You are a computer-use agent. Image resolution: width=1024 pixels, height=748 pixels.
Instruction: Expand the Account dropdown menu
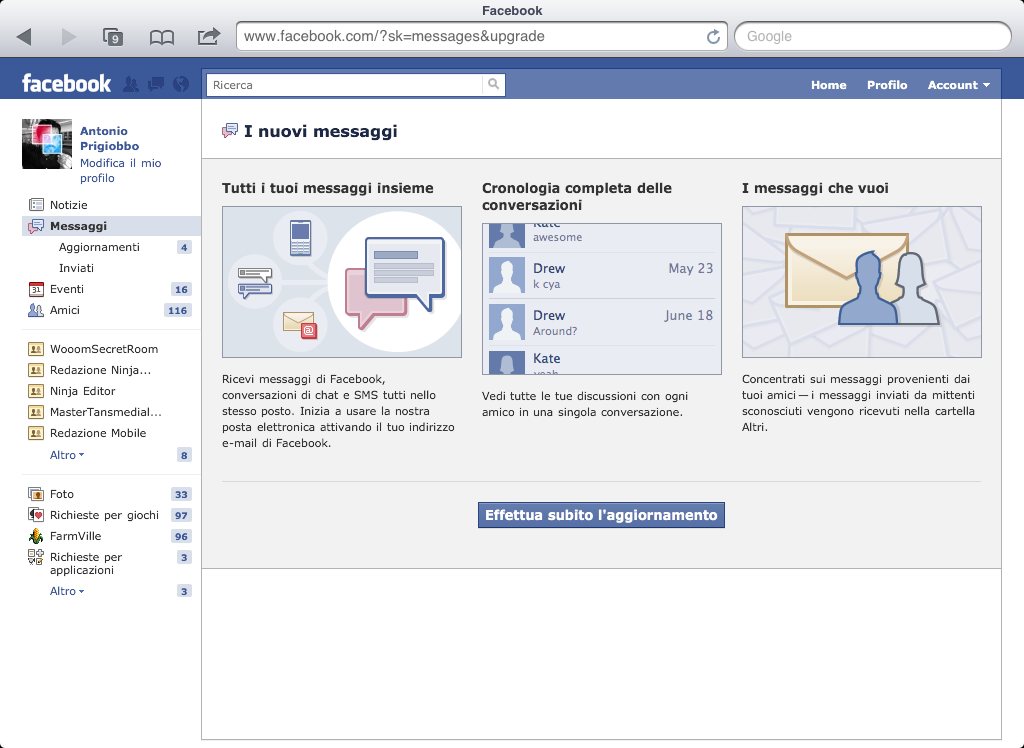point(958,85)
